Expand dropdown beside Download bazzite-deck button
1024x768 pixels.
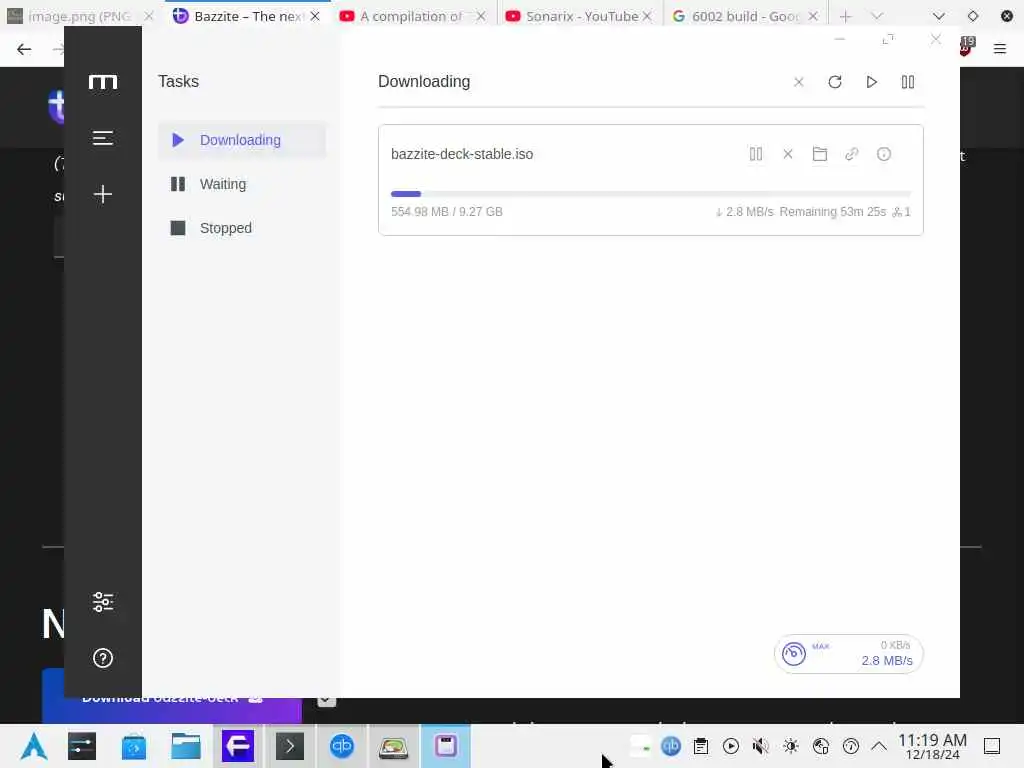click(x=327, y=701)
